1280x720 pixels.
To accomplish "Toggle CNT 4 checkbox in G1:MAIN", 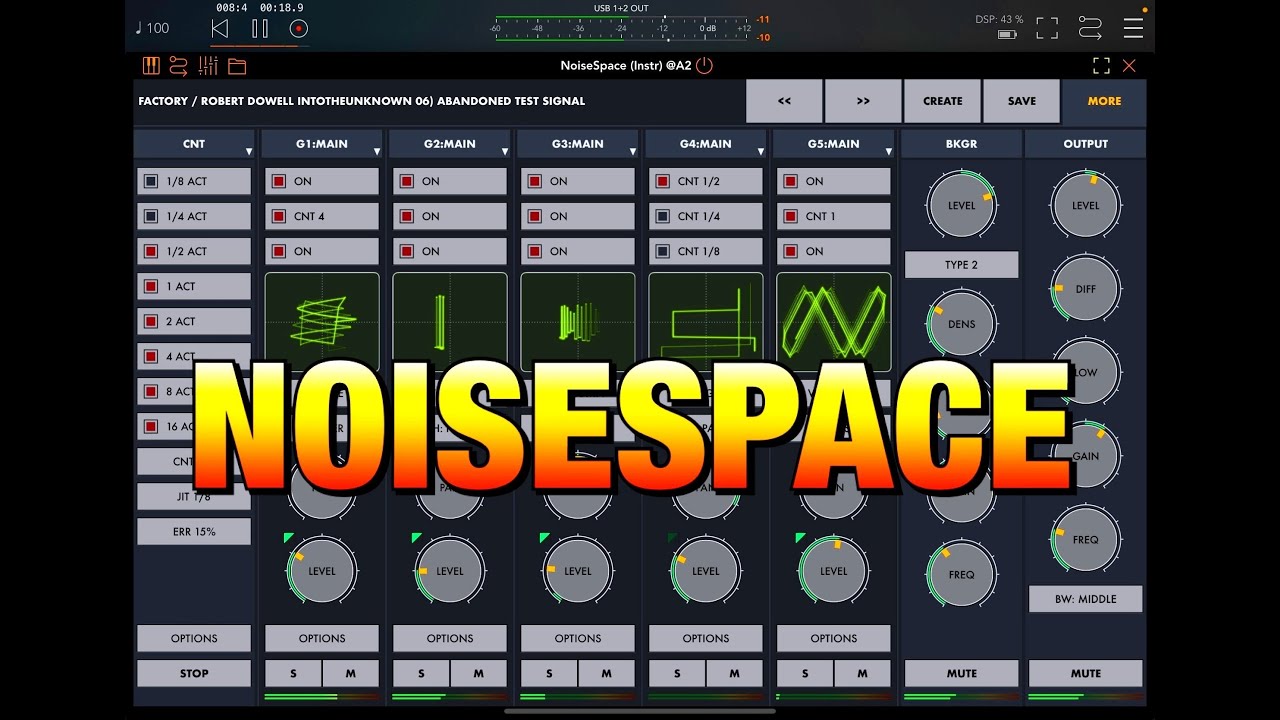I will (x=279, y=216).
